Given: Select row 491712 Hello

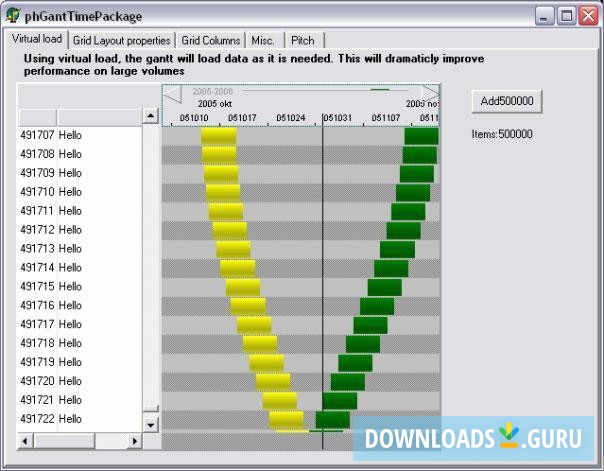Looking at the screenshot, I should coord(79,230).
